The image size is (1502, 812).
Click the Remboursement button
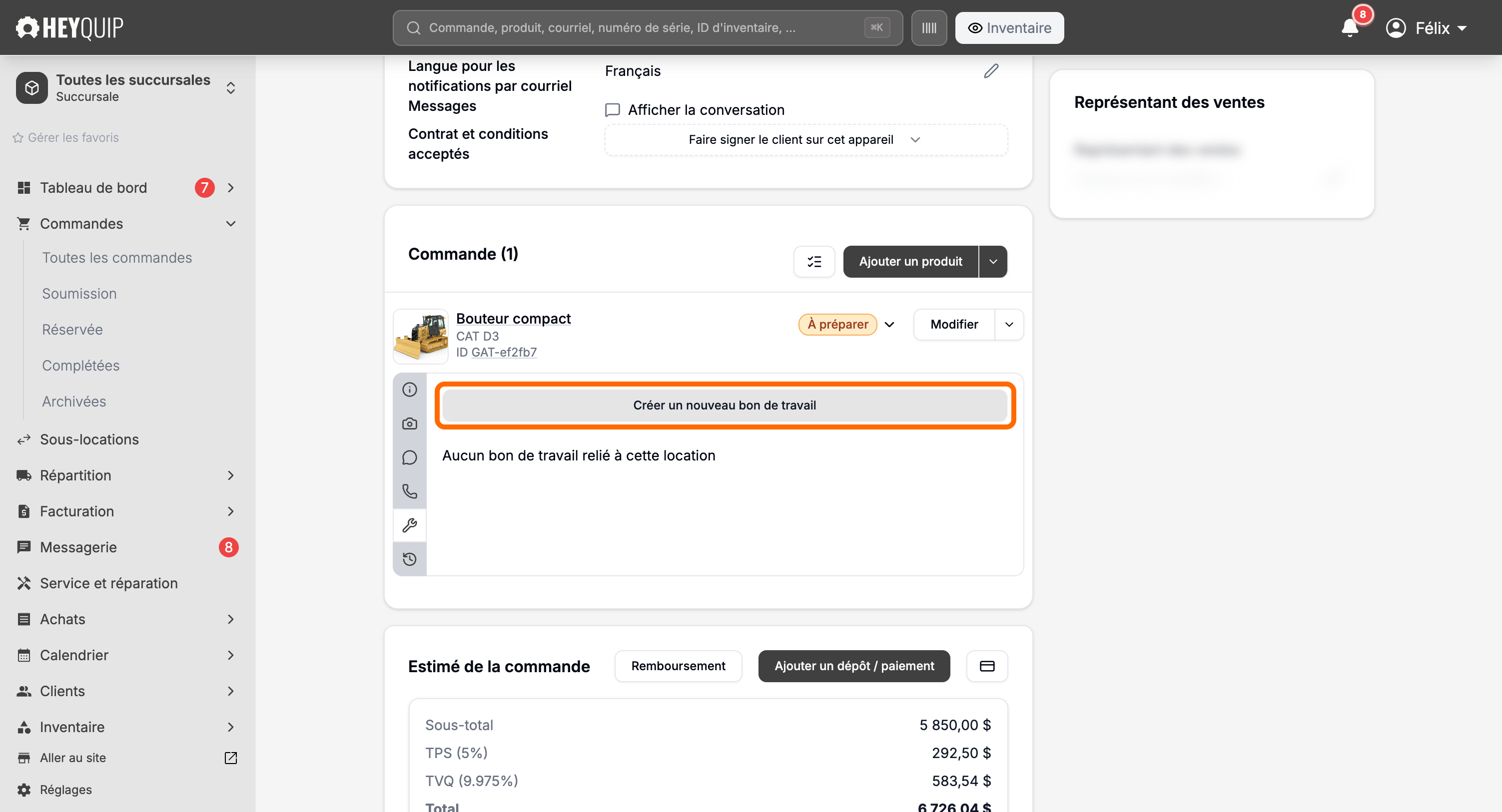tap(678, 666)
